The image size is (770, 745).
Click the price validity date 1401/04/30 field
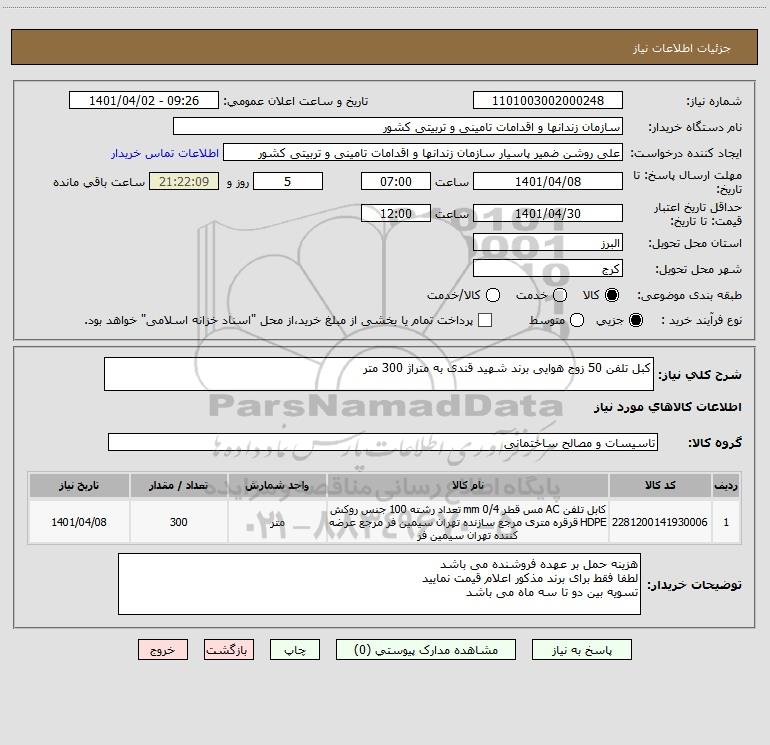pos(548,213)
